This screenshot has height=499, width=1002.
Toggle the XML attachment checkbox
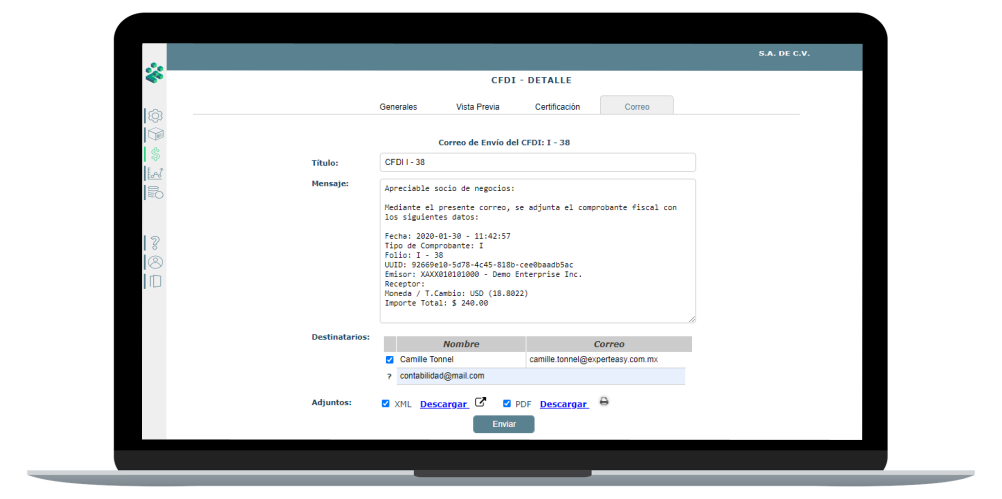[x=386, y=404]
